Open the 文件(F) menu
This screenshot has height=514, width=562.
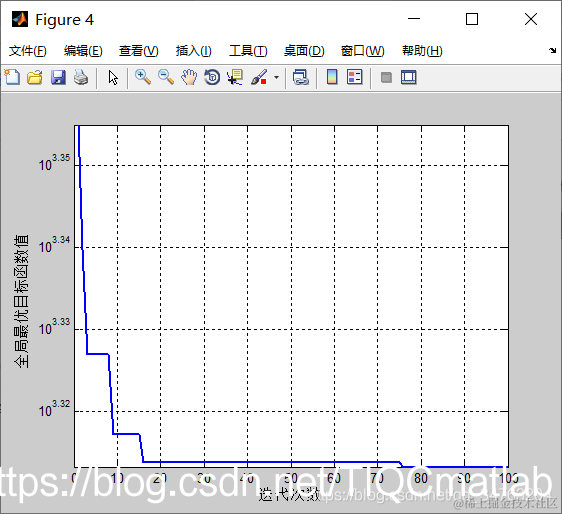point(28,51)
